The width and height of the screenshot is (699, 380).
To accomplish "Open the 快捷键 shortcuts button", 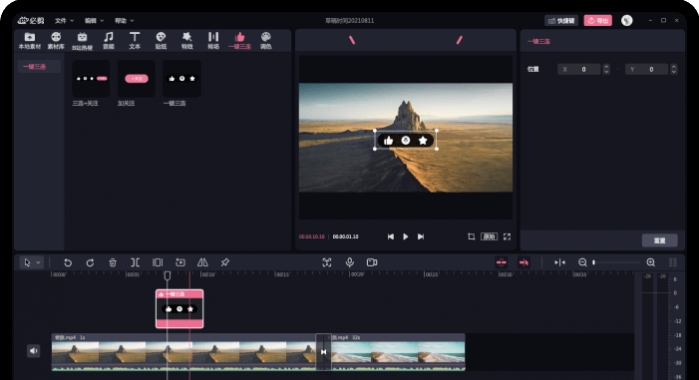I will 561,21.
